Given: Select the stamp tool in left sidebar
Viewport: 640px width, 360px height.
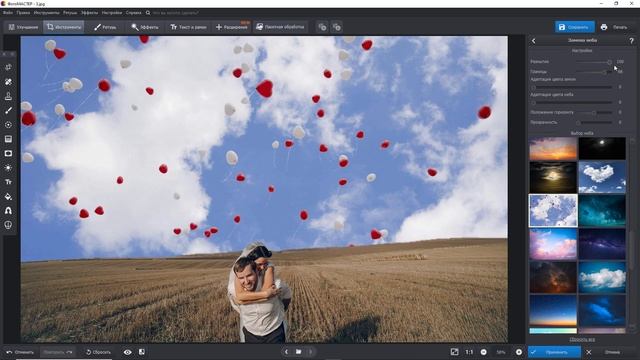Looking at the screenshot, I should [x=8, y=96].
